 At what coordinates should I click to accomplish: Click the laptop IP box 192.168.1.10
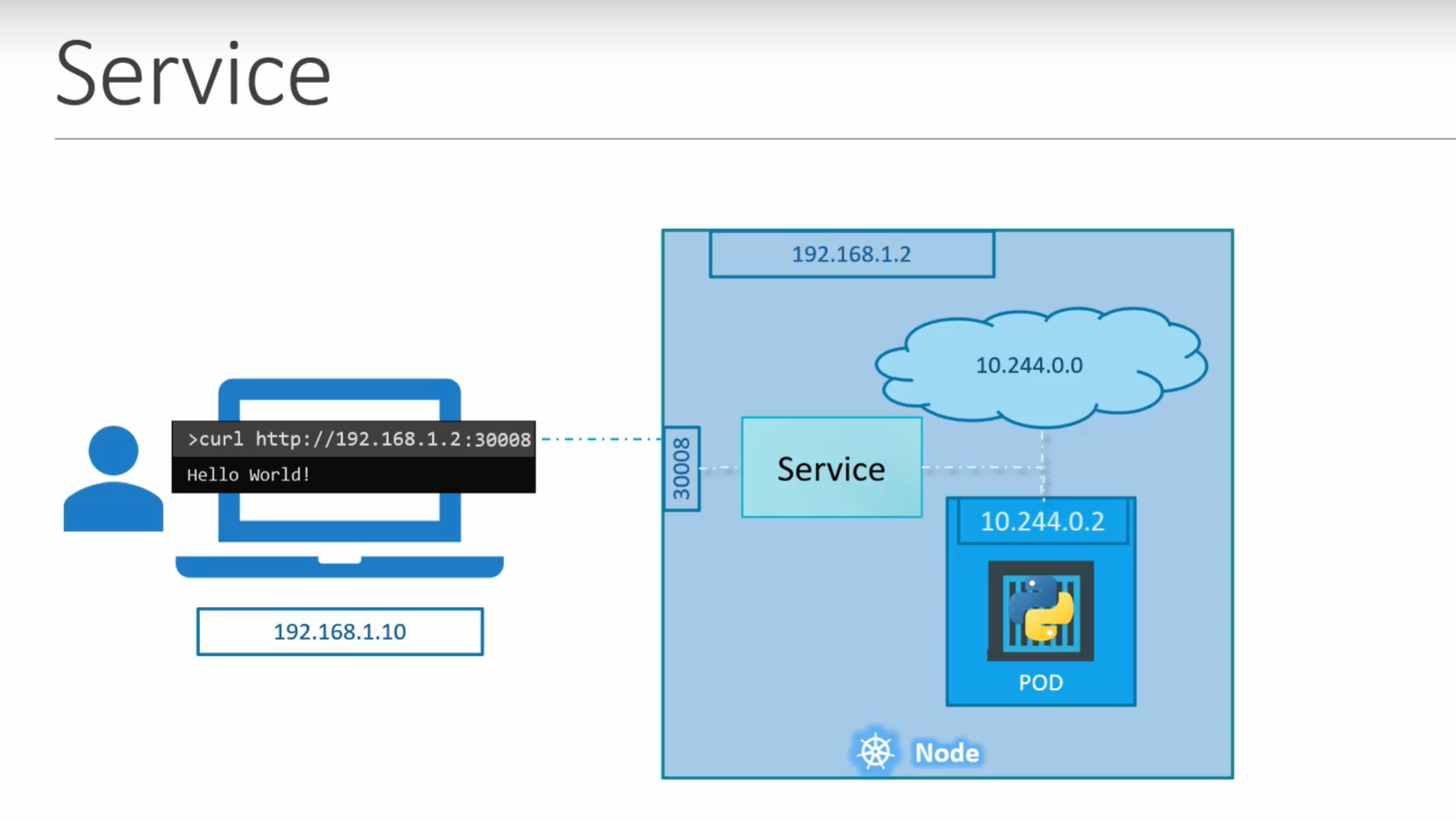[x=340, y=631]
